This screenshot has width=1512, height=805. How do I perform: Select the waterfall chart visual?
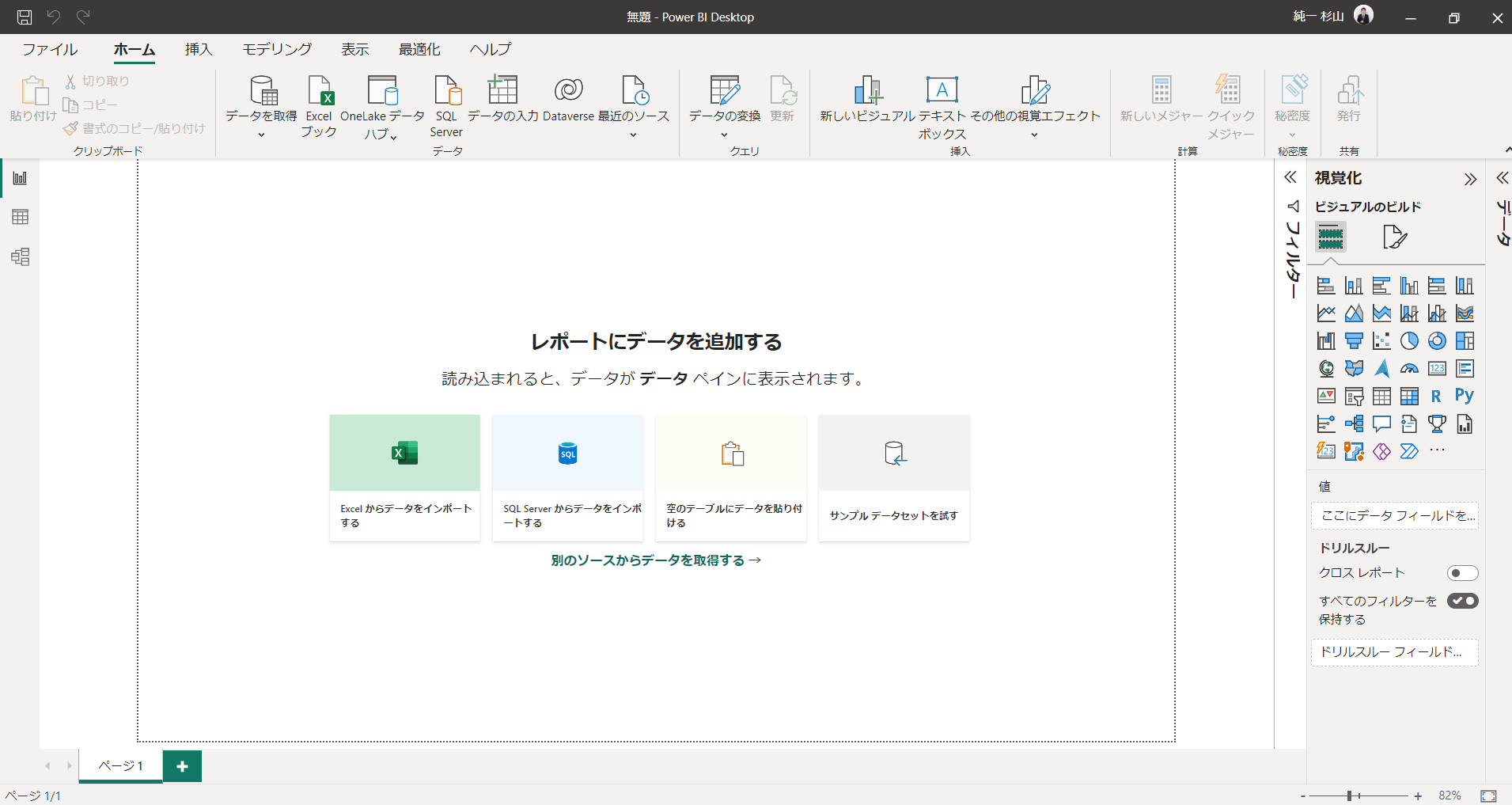(x=1326, y=341)
